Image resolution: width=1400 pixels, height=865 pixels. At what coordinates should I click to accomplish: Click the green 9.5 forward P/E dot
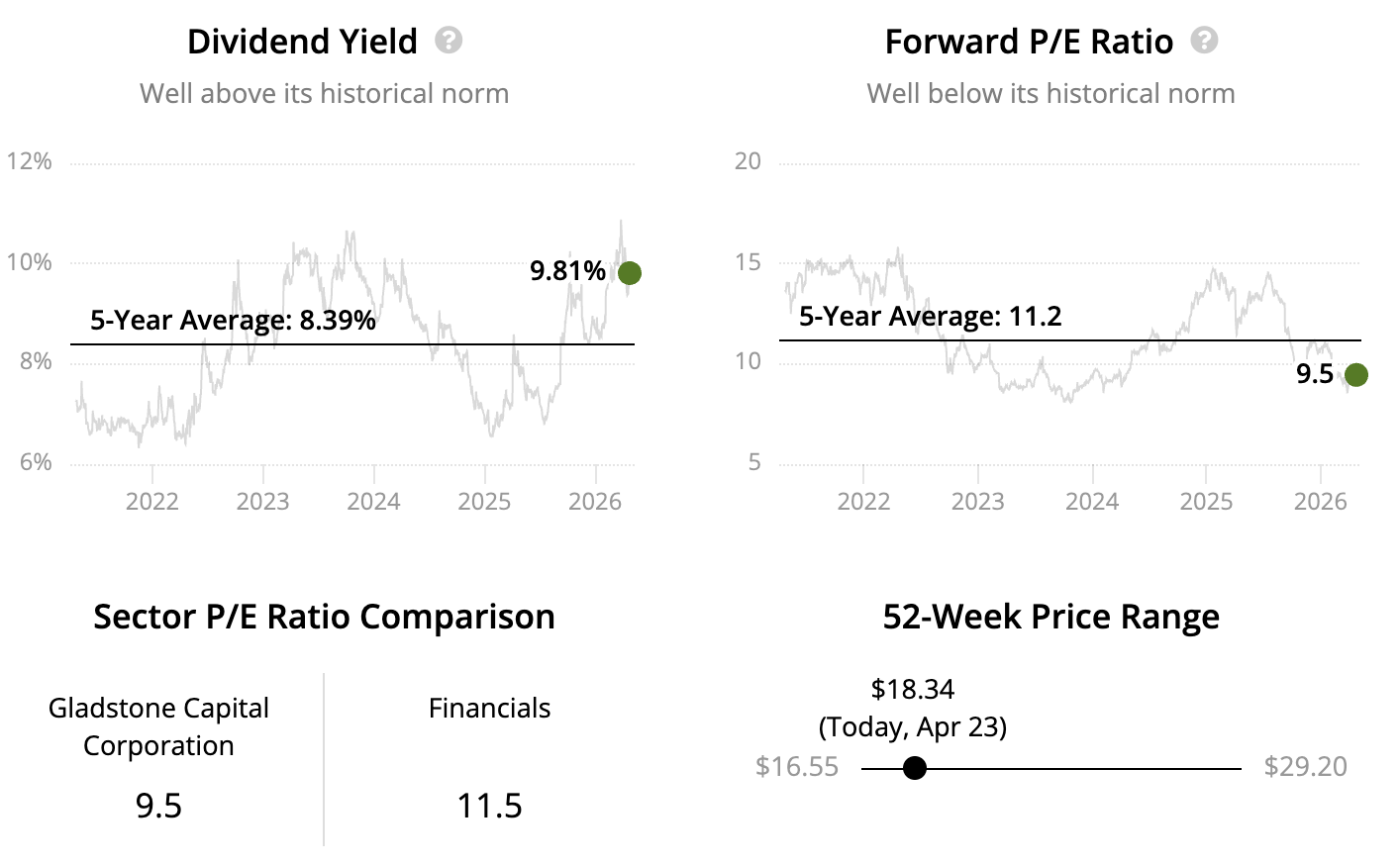coord(1356,374)
